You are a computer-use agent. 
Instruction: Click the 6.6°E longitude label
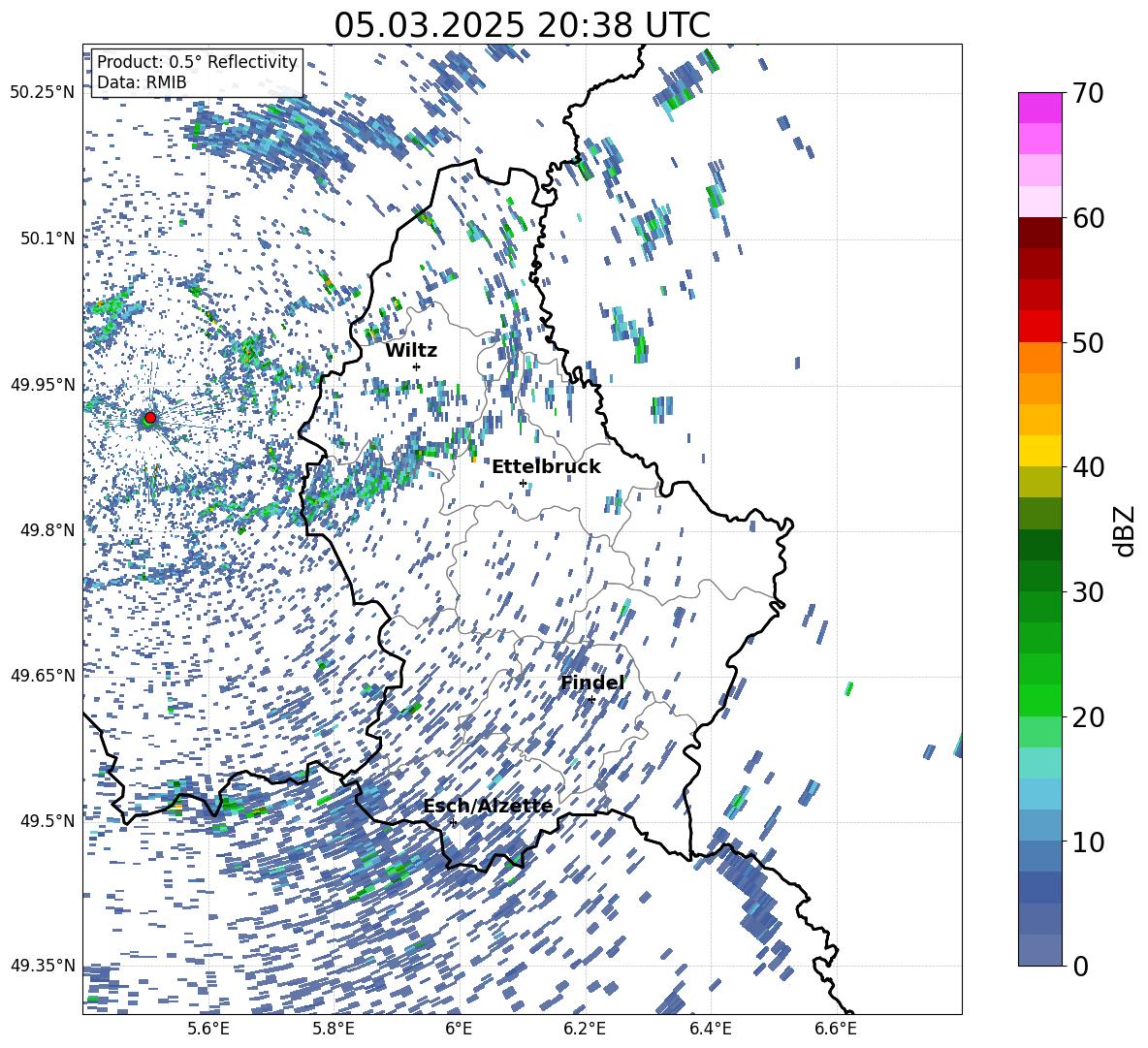pyautogui.click(x=836, y=1029)
